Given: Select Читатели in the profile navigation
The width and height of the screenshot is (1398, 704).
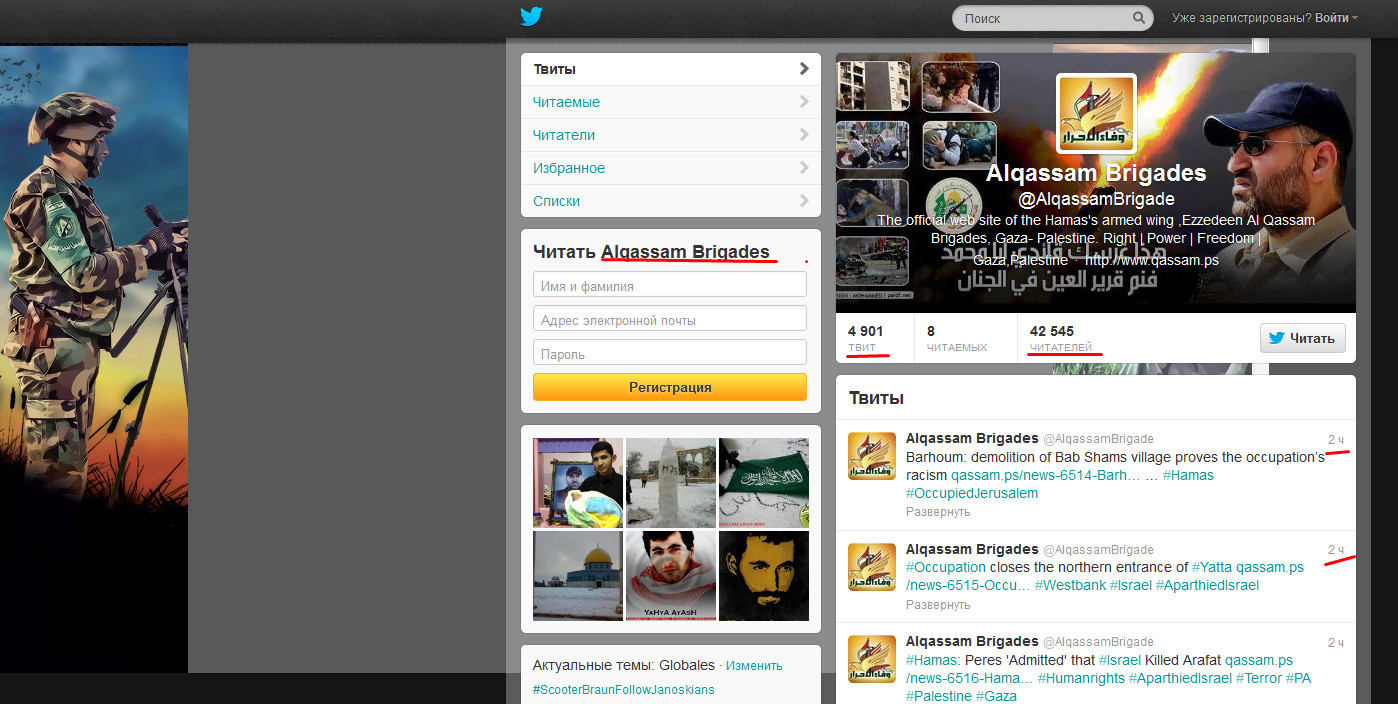Looking at the screenshot, I should (x=671, y=135).
